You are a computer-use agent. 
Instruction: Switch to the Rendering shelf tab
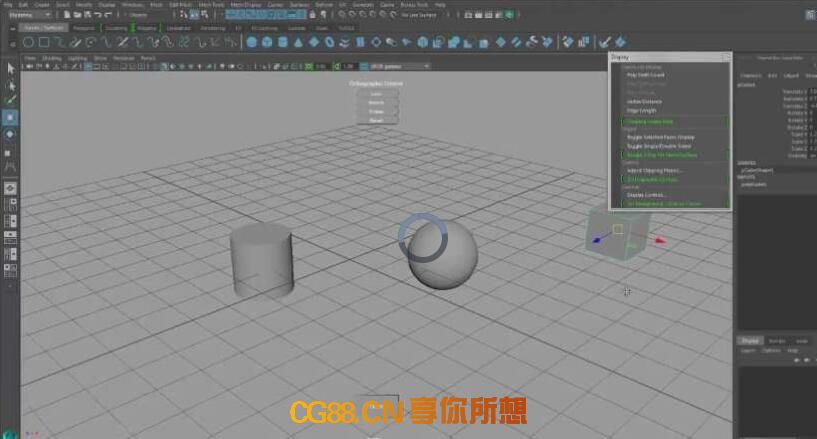click(x=213, y=28)
